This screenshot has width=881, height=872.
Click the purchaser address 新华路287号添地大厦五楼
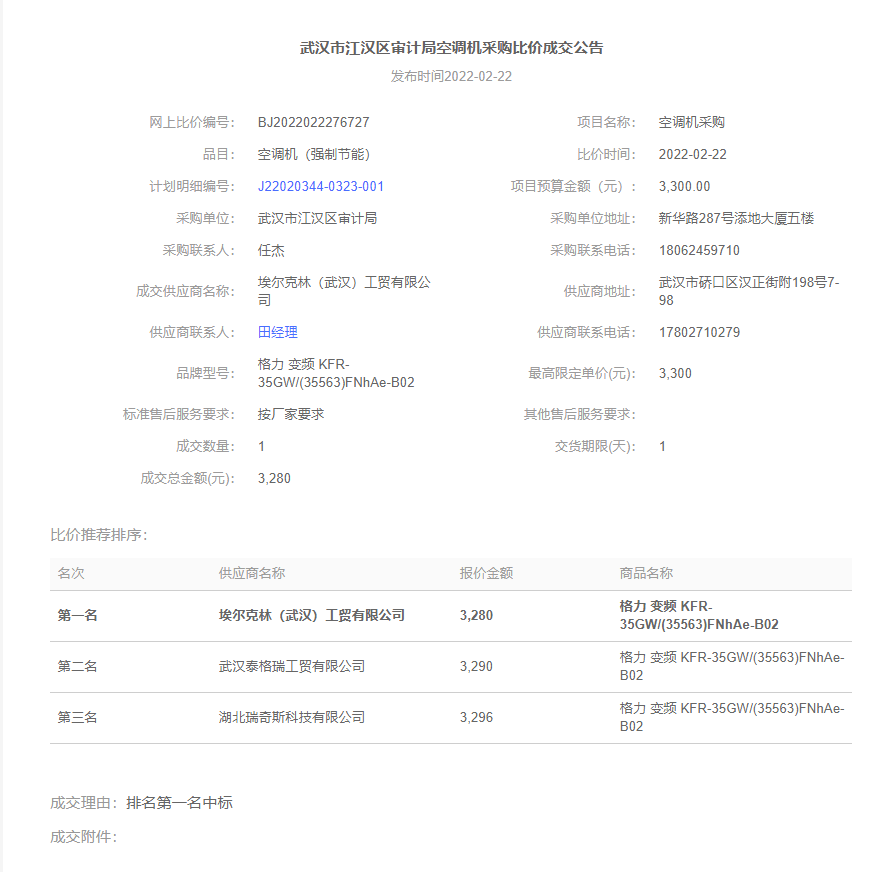point(736,218)
